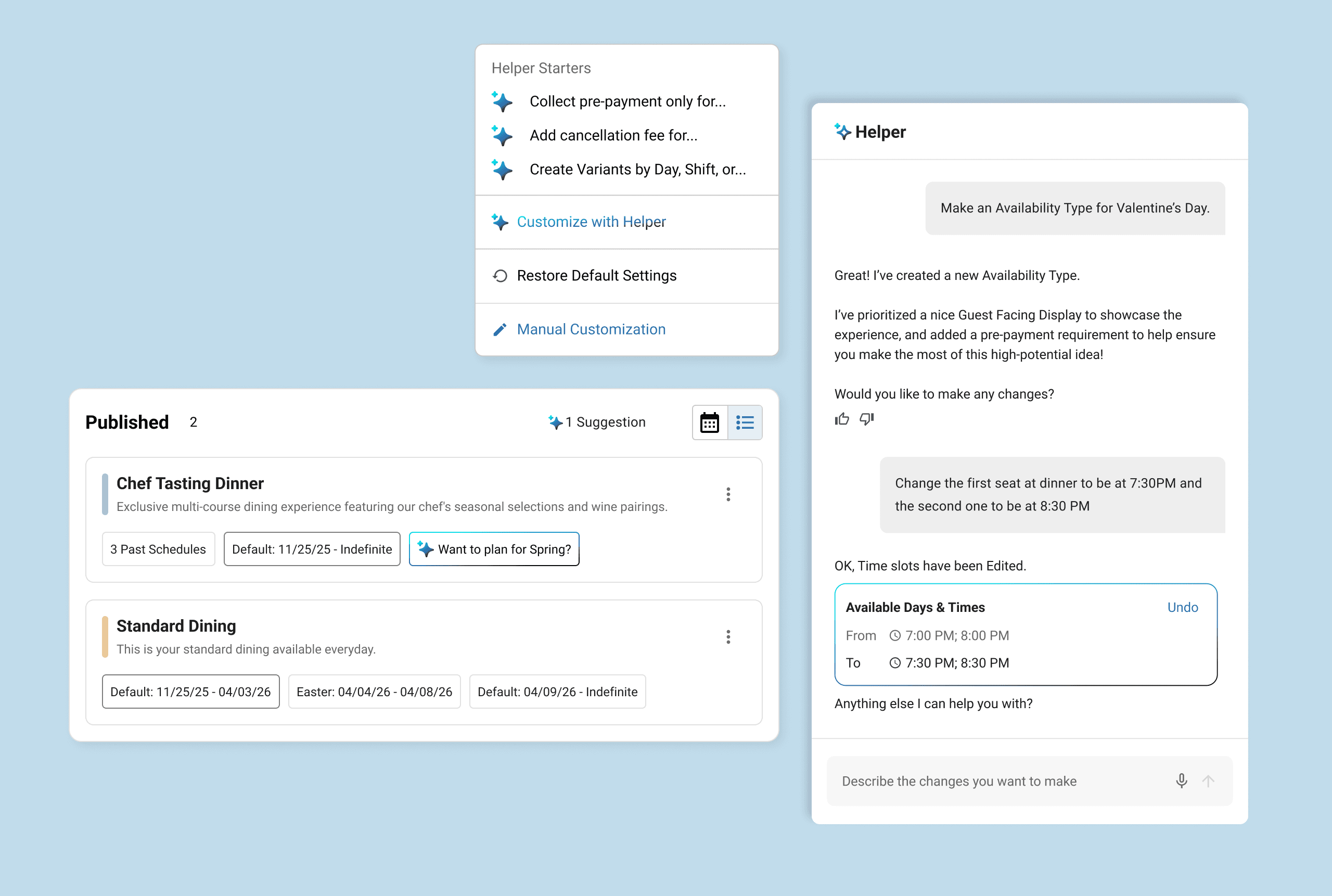This screenshot has height=896, width=1332.
Task: Select Easter: 04/04/26 - 04/08/26 schedule
Action: pos(374,692)
